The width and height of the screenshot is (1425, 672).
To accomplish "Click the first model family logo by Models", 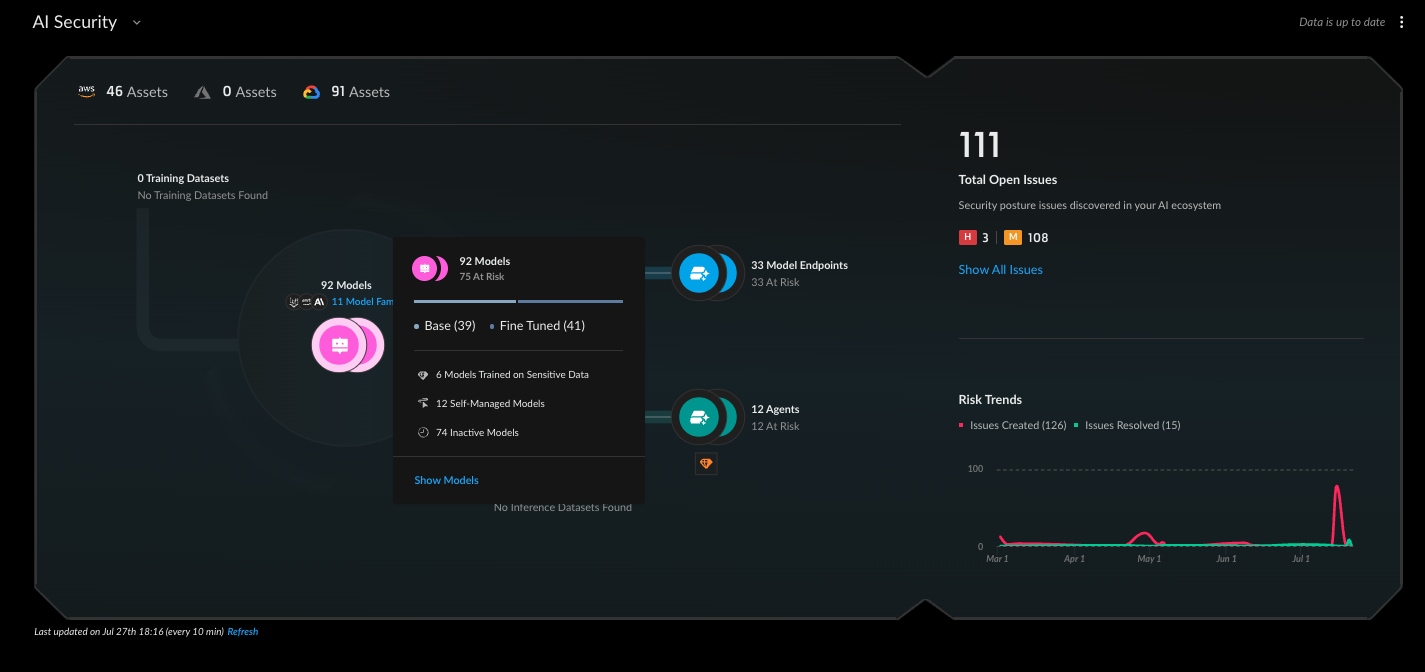I will point(294,301).
